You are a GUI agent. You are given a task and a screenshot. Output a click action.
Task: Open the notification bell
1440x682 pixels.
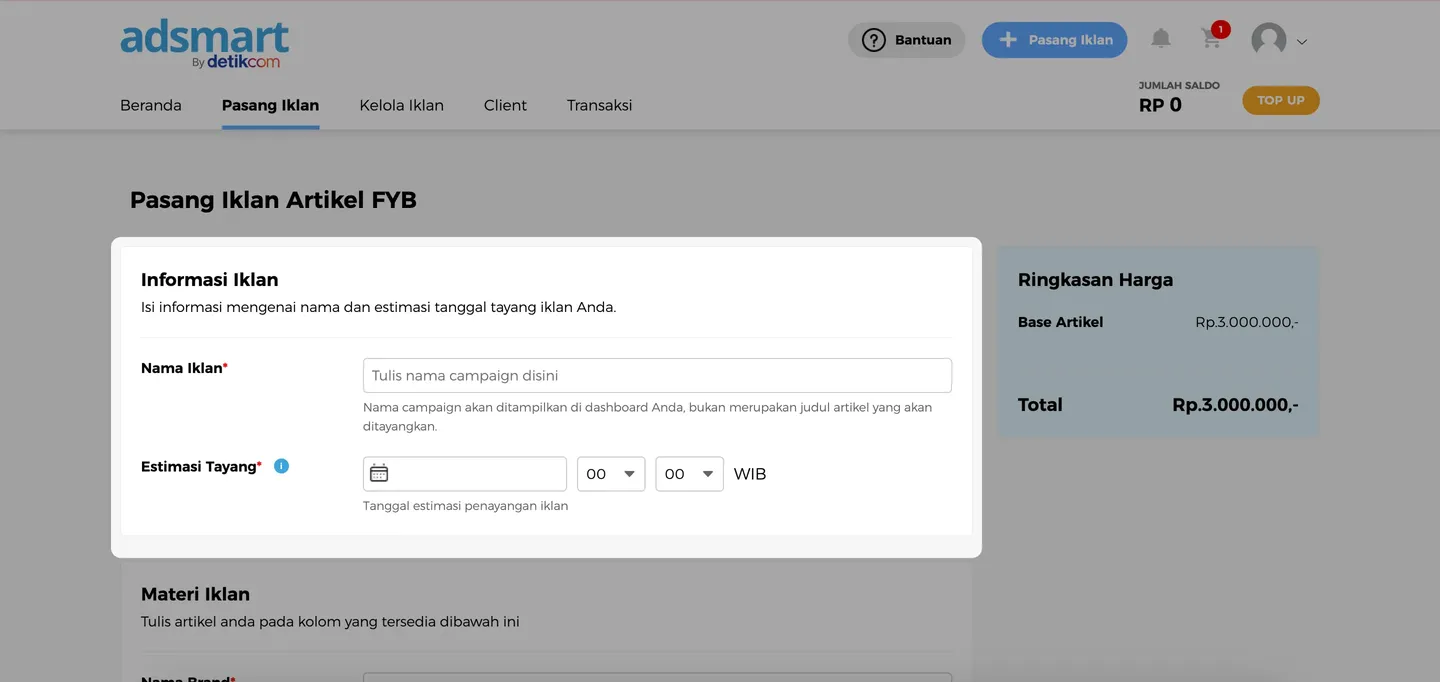[1160, 39]
